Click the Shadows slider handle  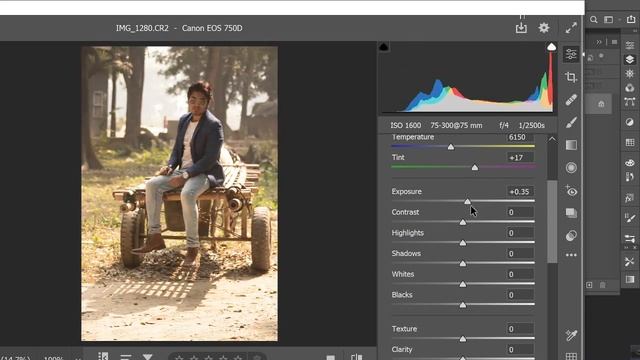click(x=462, y=264)
